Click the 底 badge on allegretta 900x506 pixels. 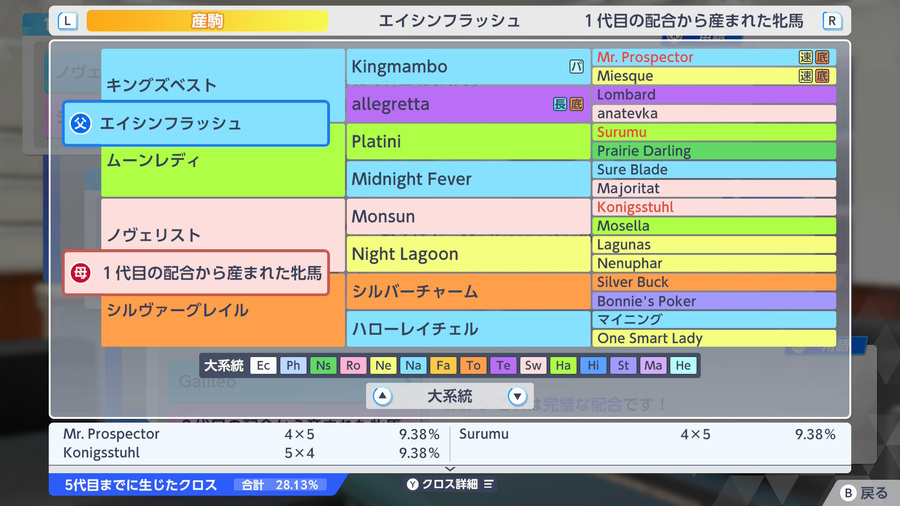[x=576, y=104]
